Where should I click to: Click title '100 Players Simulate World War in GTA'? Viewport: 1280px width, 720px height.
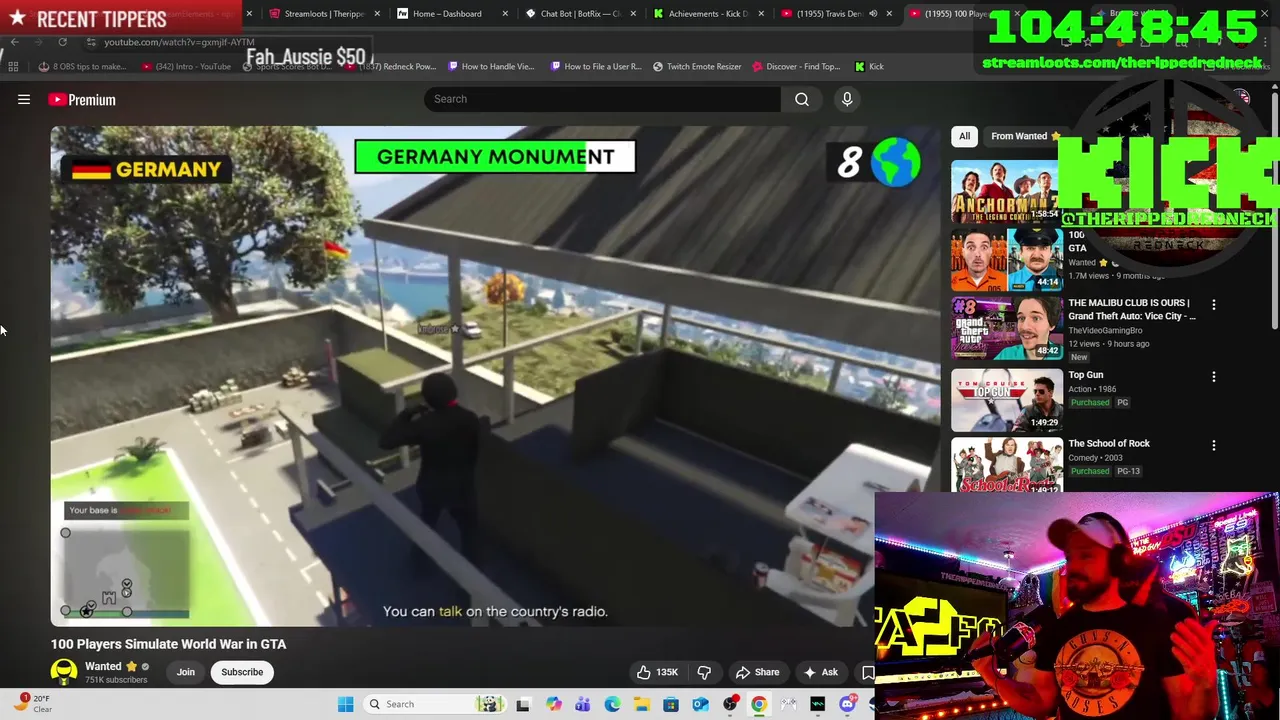(x=168, y=644)
